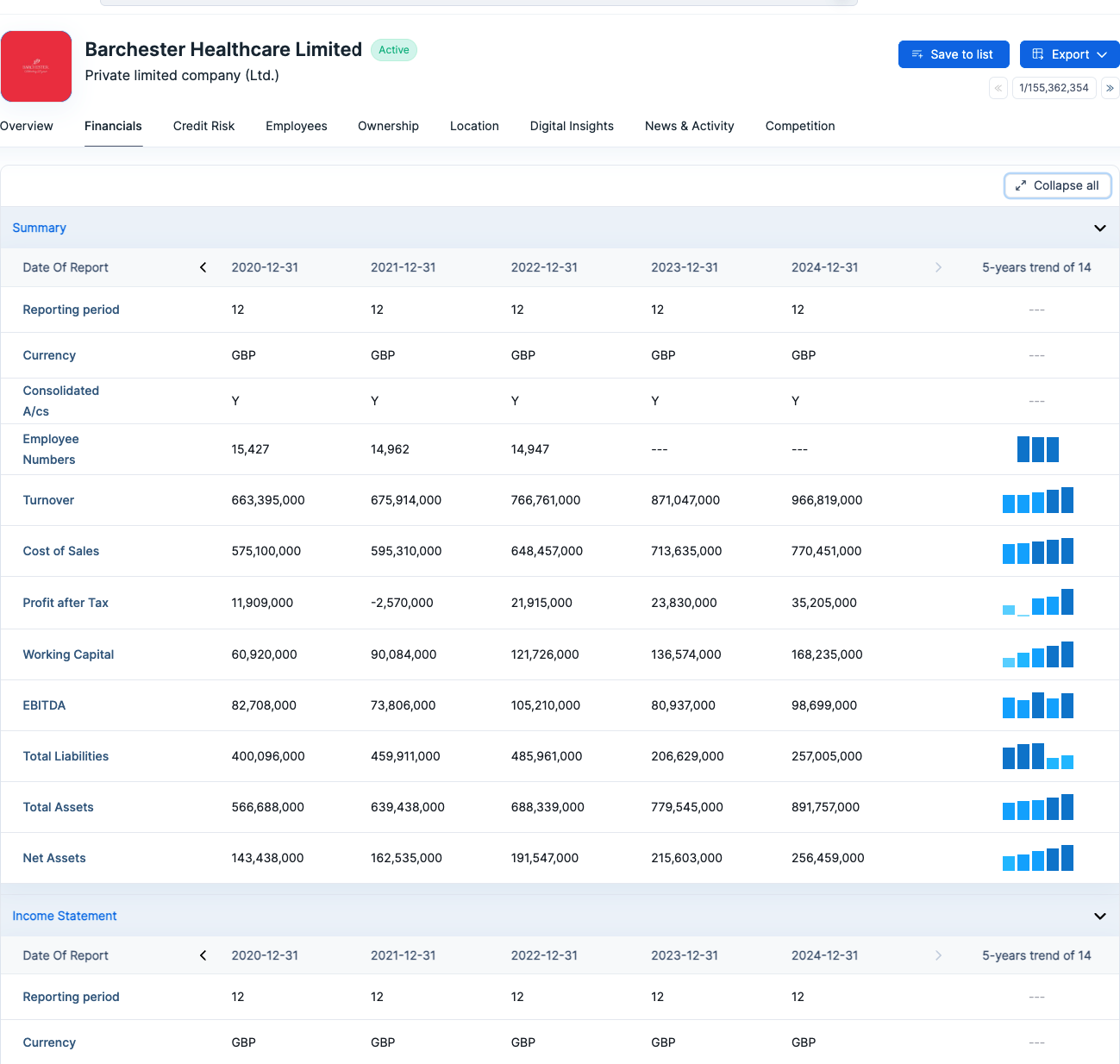1120x1064 pixels.
Task: Show later years in Income Statement table
Action: pyautogui.click(x=938, y=955)
